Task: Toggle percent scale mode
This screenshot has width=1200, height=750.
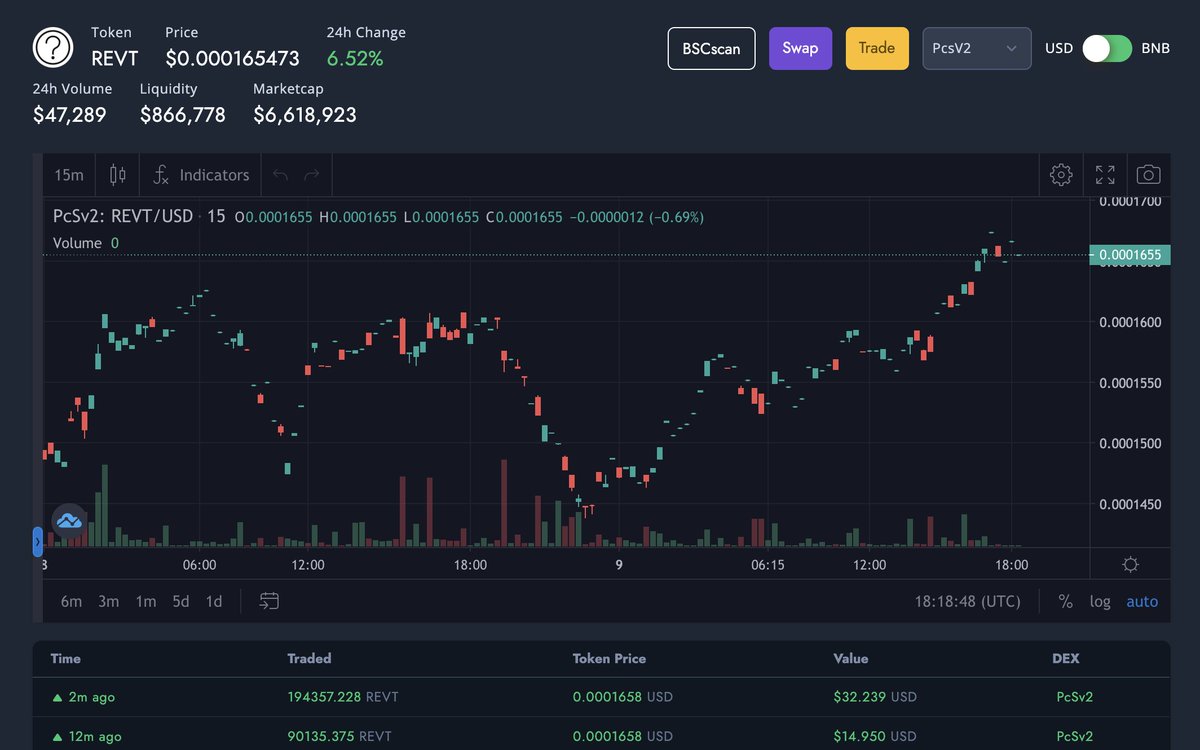Action: pos(1066,601)
